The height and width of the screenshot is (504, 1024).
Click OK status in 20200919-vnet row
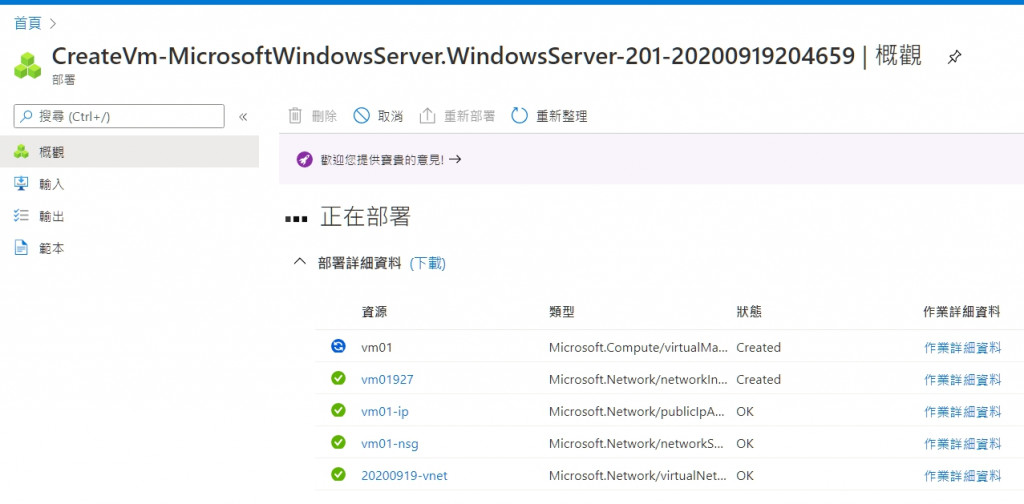[744, 475]
